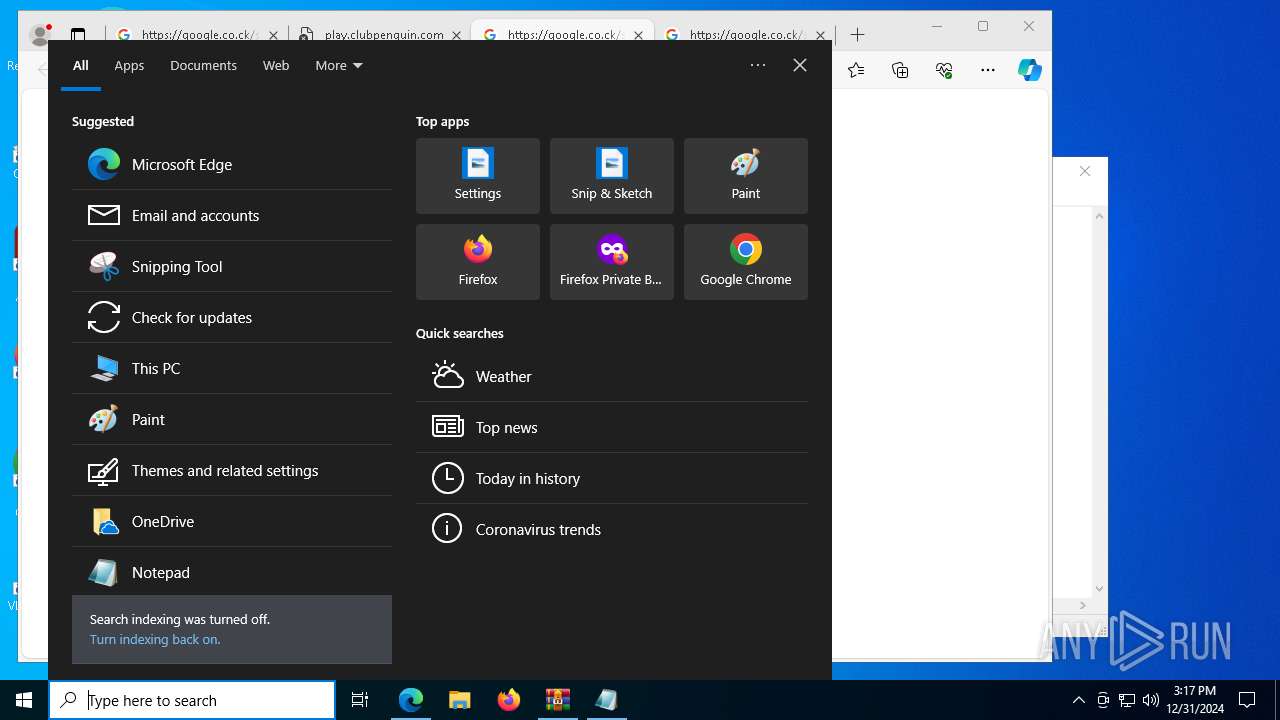Switch to the All search tab

pyautogui.click(x=80, y=65)
